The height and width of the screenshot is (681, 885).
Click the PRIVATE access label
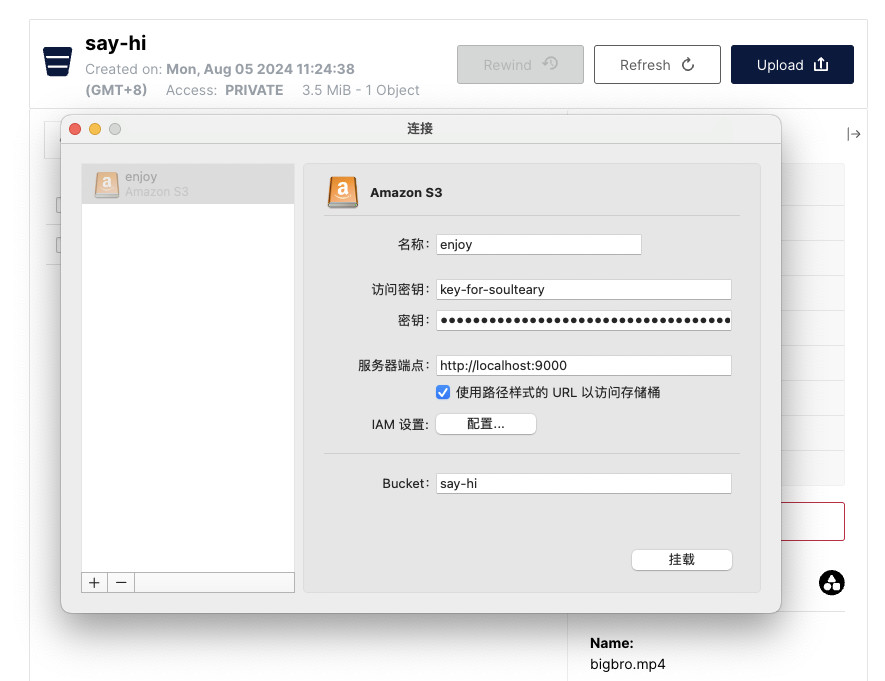coord(254,90)
